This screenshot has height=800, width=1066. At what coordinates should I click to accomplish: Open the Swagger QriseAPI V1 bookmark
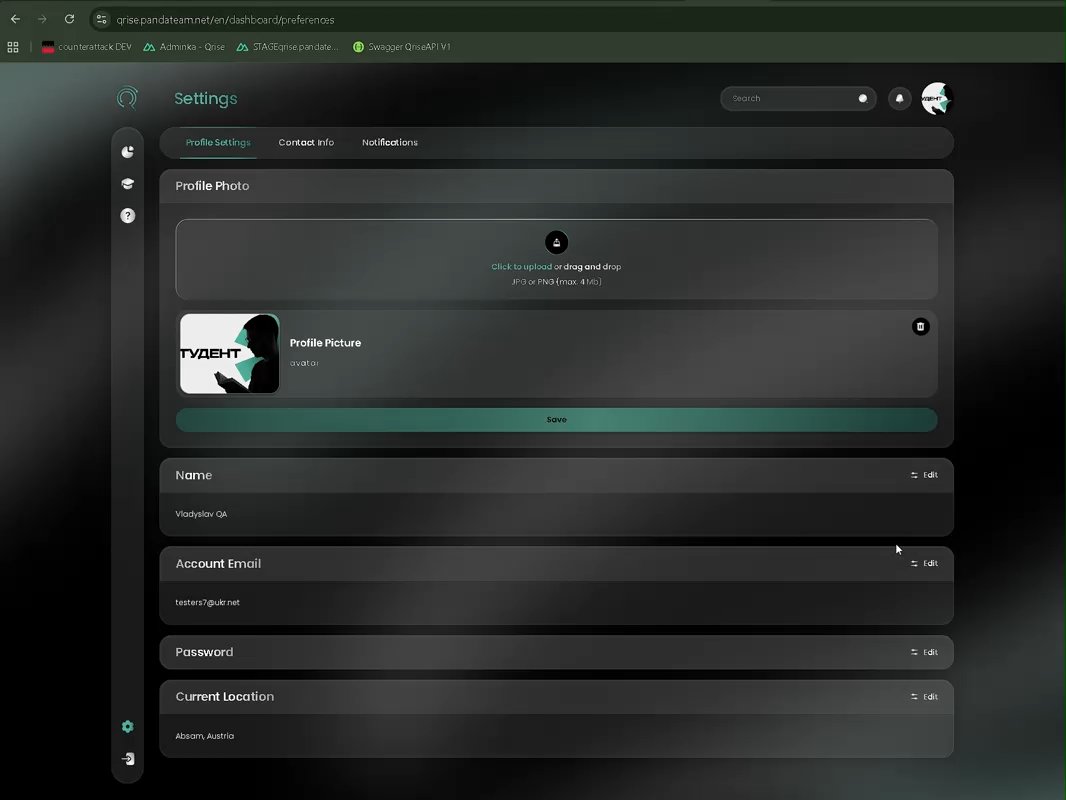click(402, 47)
